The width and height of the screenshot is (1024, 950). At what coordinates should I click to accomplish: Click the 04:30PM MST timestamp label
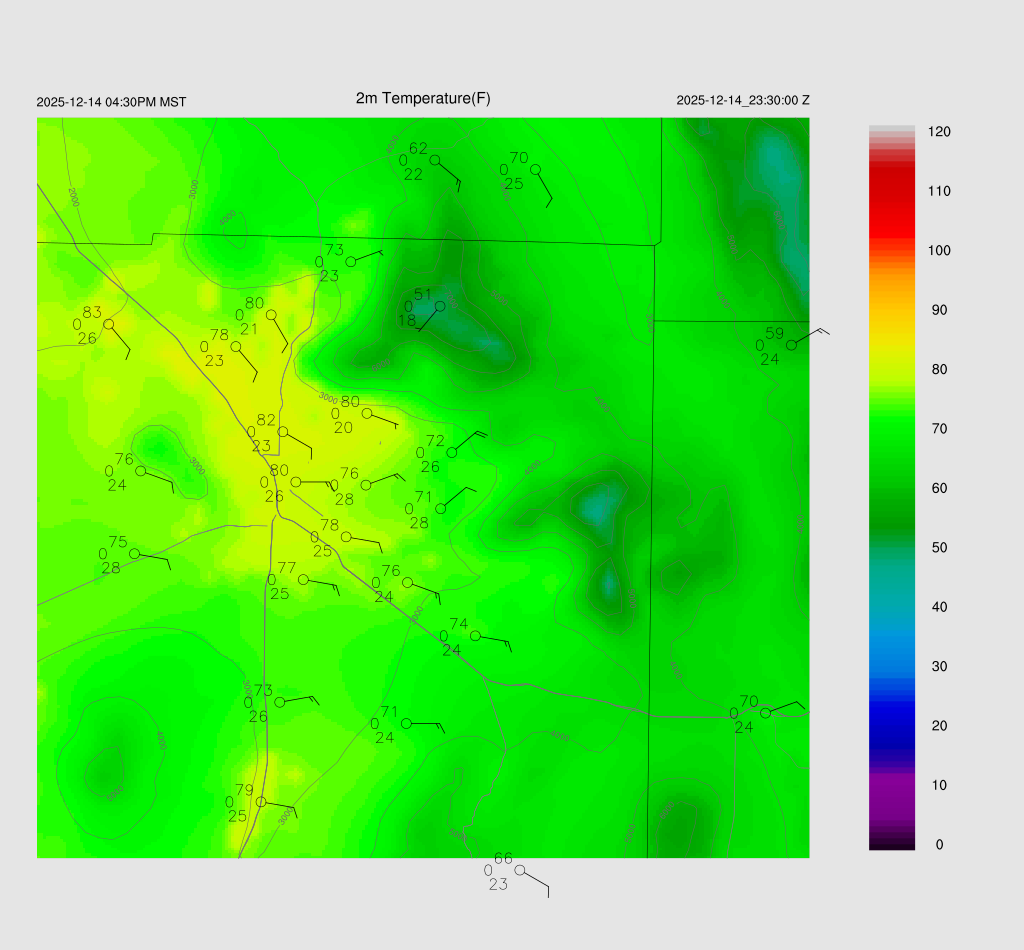tap(111, 102)
